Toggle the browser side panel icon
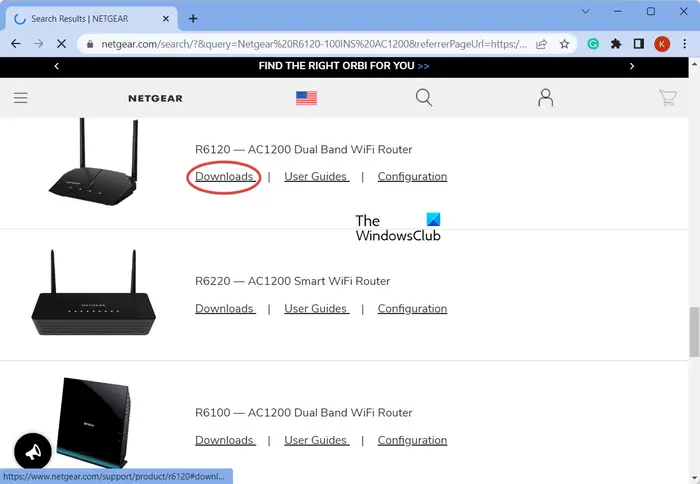The width and height of the screenshot is (700, 484). point(639,44)
